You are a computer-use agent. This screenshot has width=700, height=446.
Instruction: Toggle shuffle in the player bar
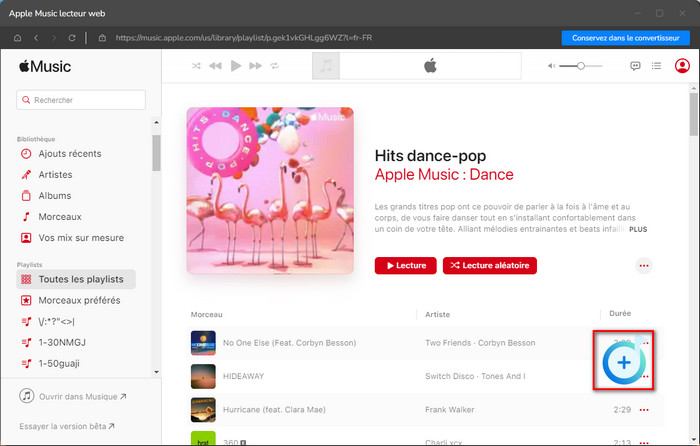[196, 66]
